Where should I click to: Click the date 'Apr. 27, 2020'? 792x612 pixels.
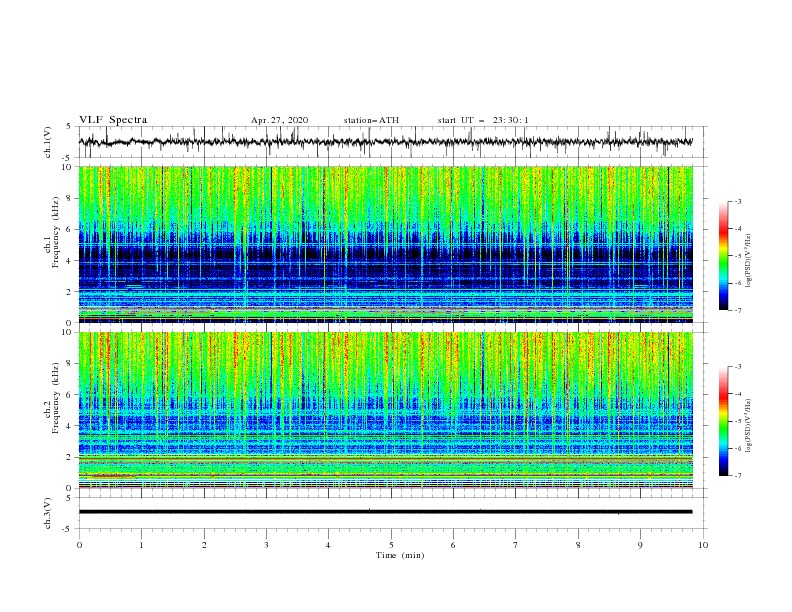pos(280,120)
